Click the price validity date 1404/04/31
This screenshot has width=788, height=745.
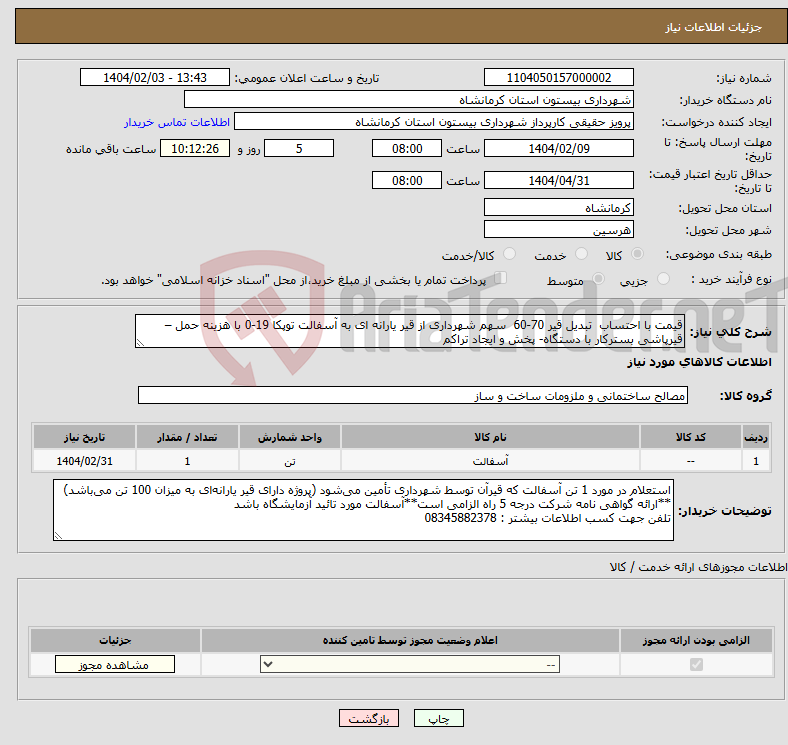(558, 180)
